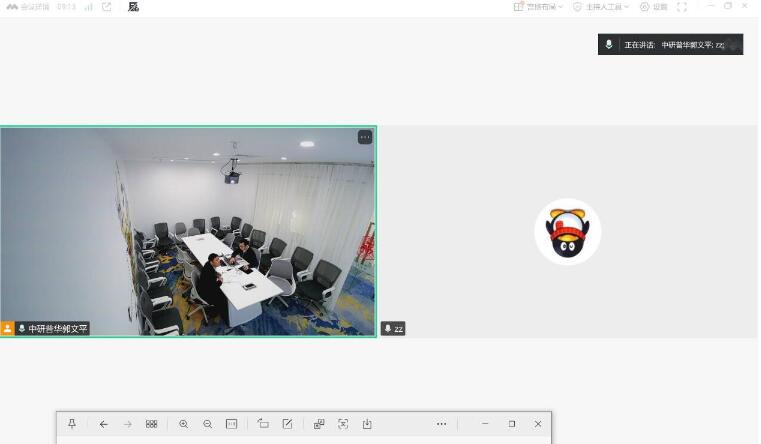Screen dimensions: 761x444
Task: Open the viewer's three-dot more menu
Action: tap(441, 424)
